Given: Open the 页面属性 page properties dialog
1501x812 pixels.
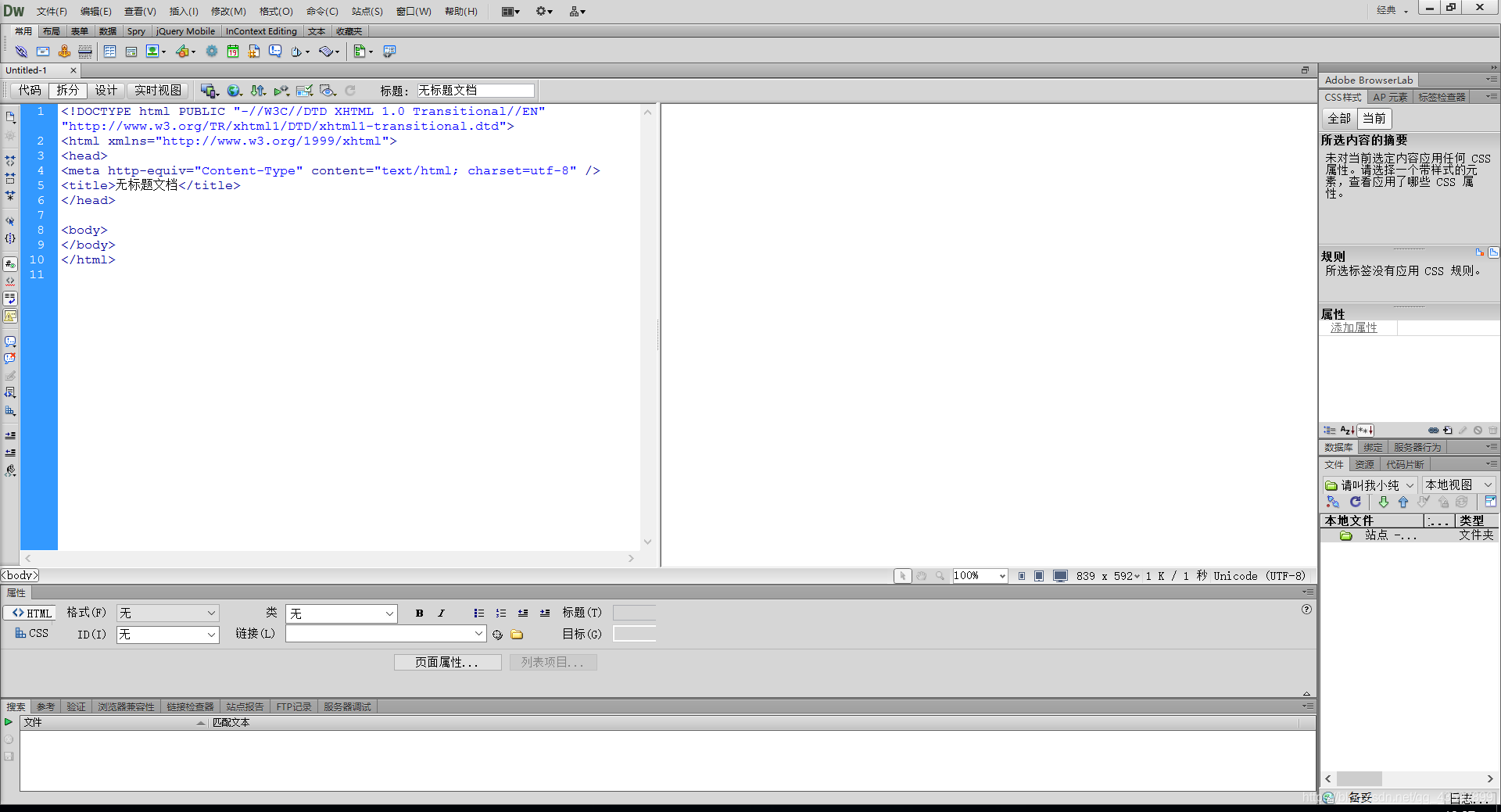Looking at the screenshot, I should click(x=447, y=663).
